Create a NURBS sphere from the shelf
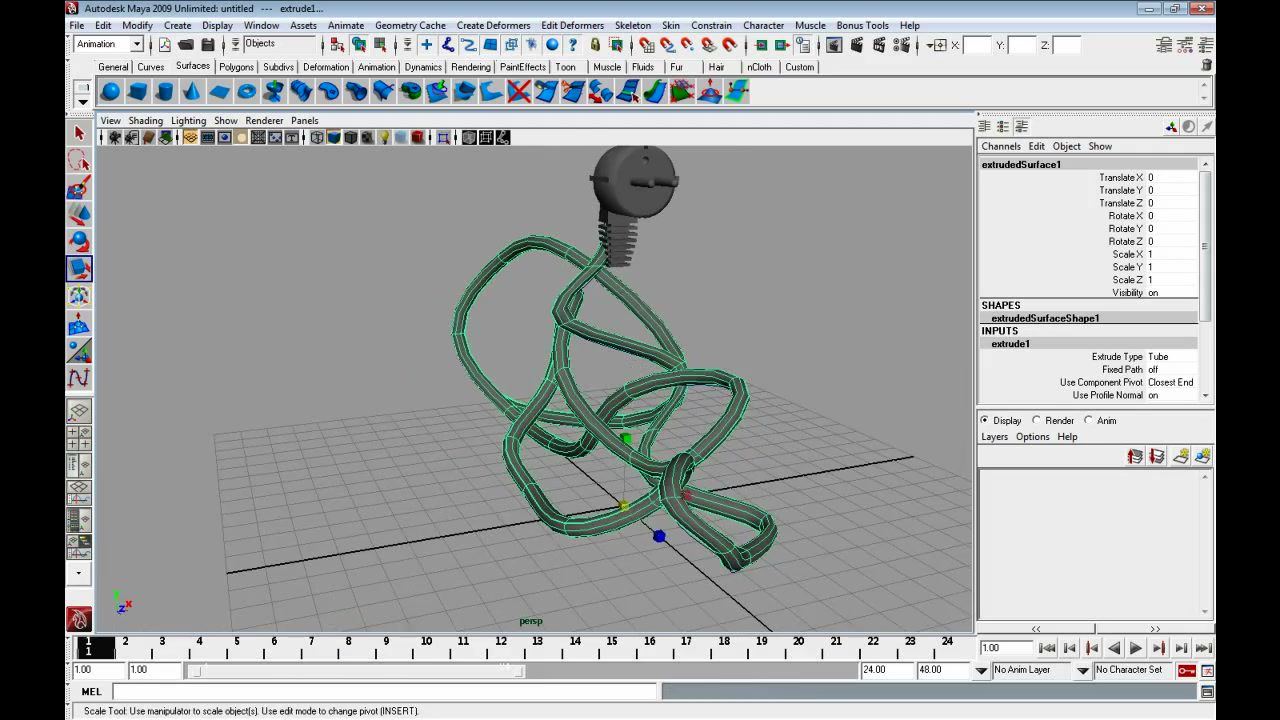 click(110, 92)
